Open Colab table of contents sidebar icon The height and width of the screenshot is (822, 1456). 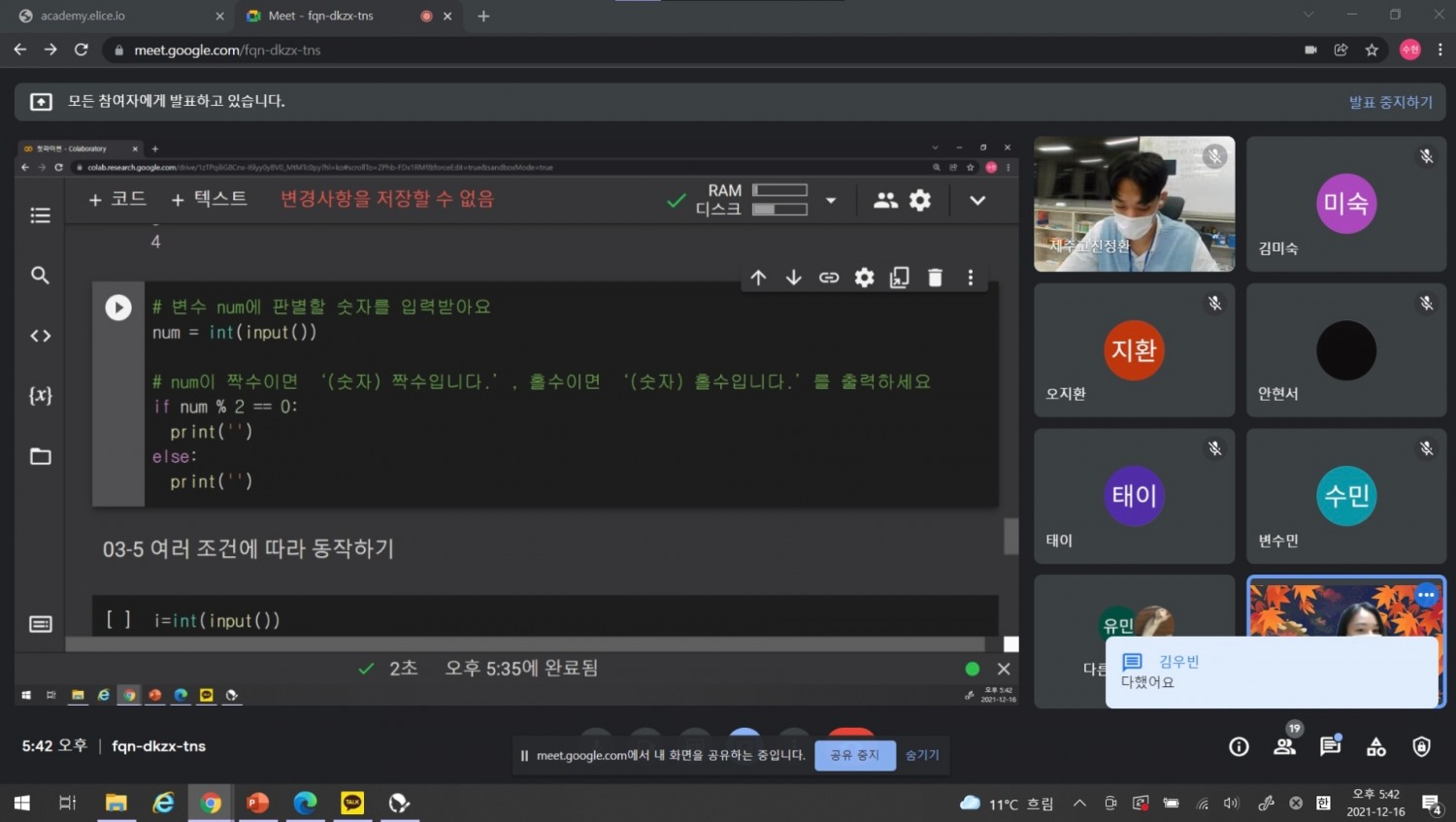(40, 215)
